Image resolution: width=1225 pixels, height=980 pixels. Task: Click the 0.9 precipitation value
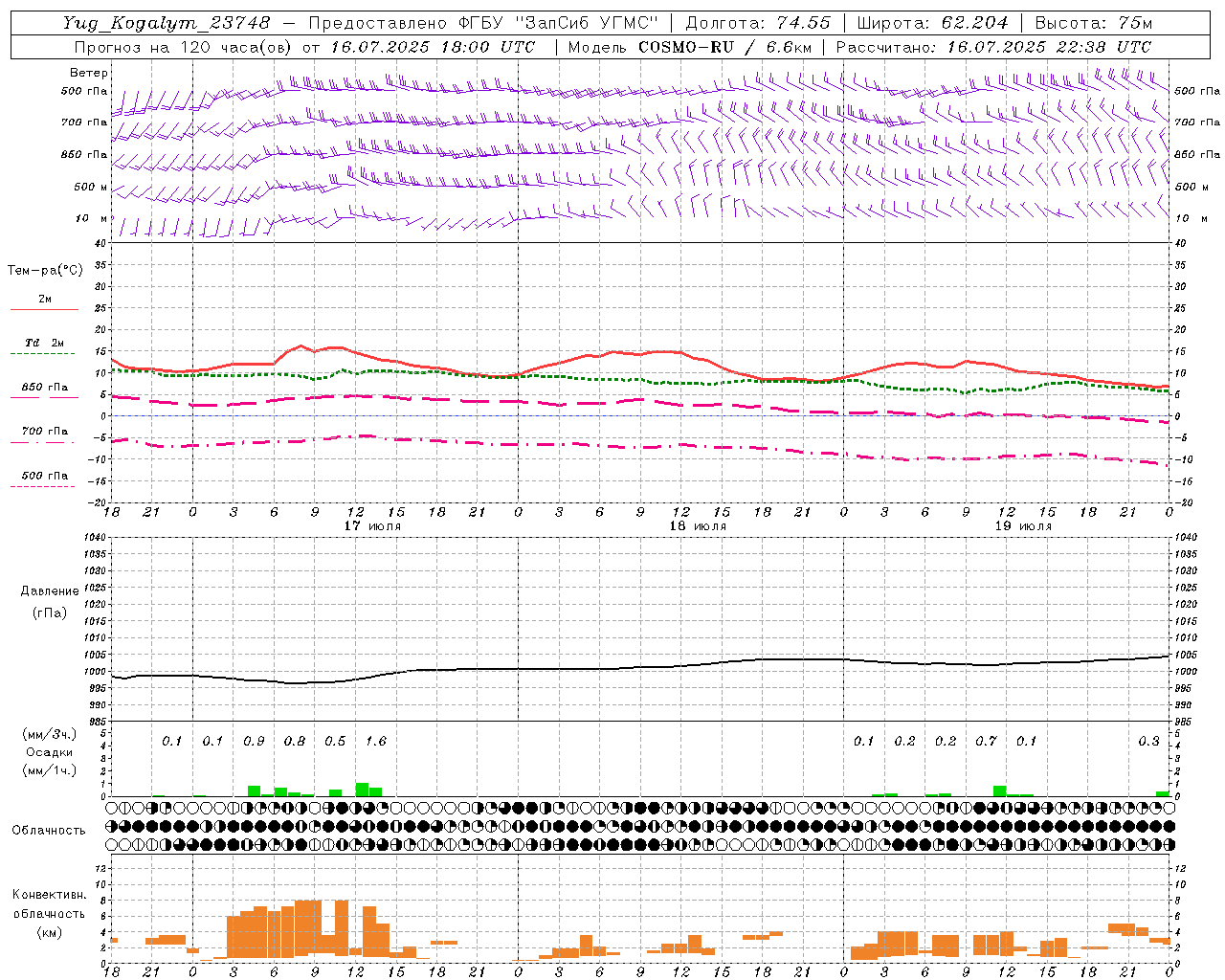[x=254, y=742]
